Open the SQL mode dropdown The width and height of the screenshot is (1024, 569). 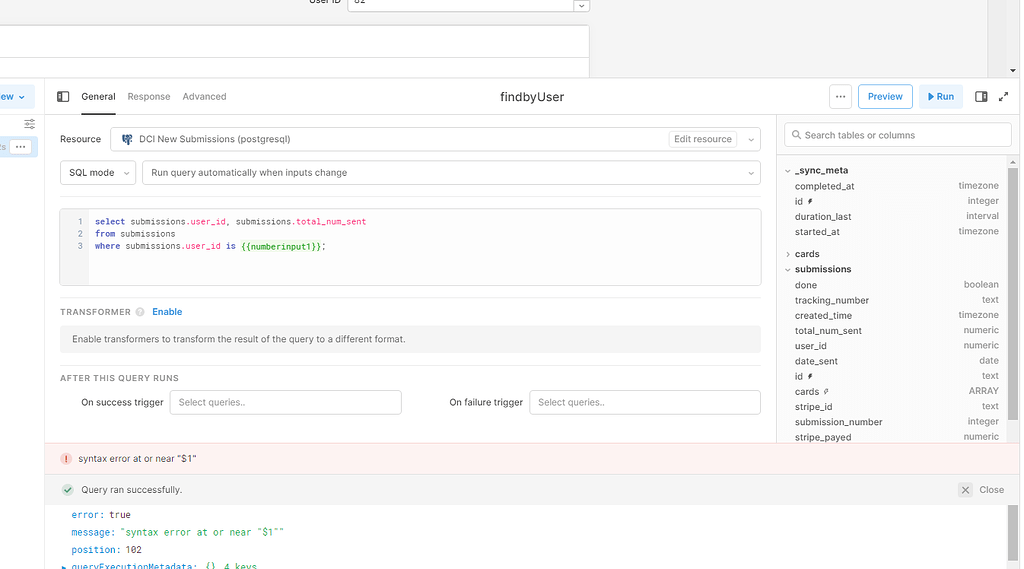coord(98,172)
